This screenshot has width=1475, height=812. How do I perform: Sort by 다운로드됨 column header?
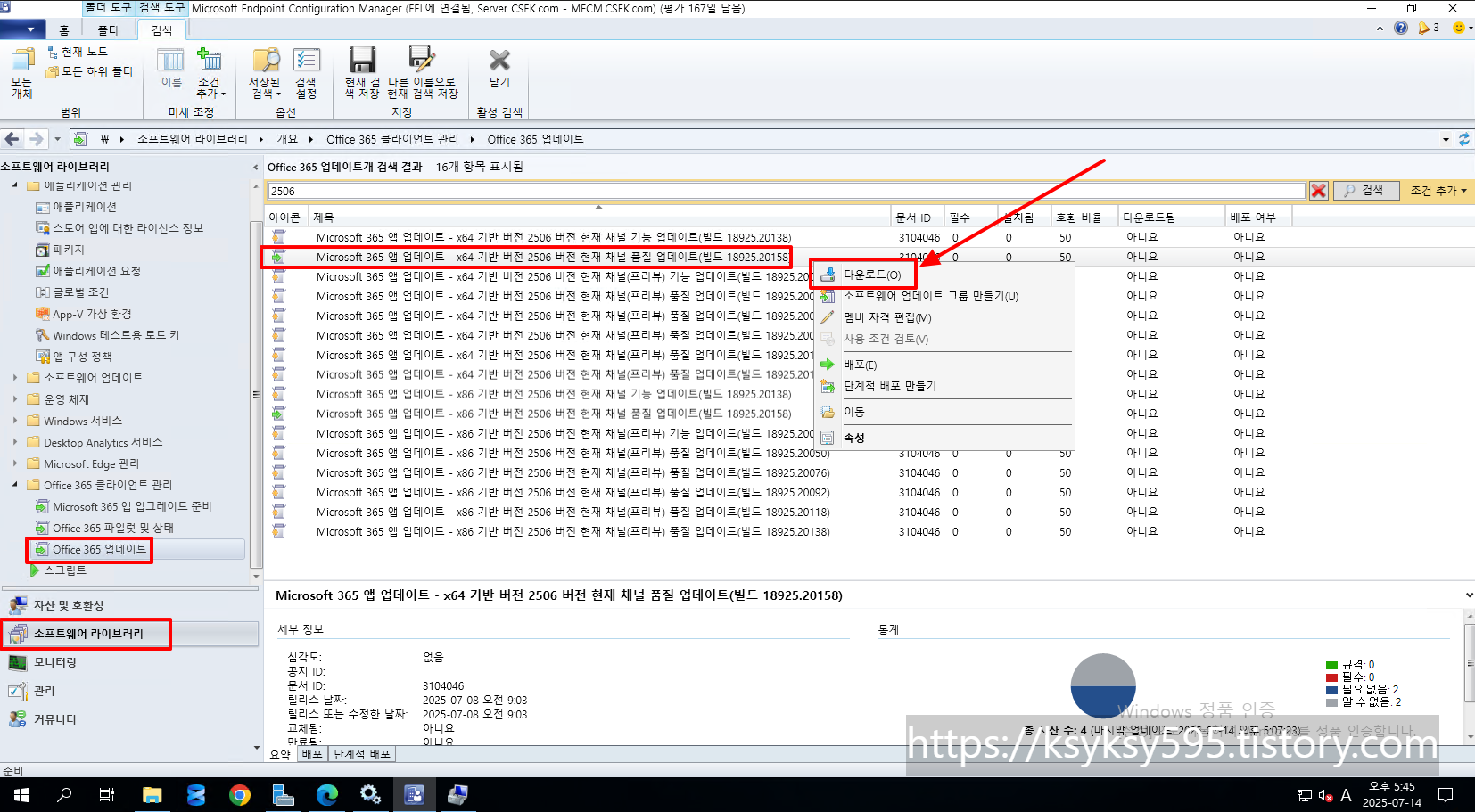pos(1172,217)
